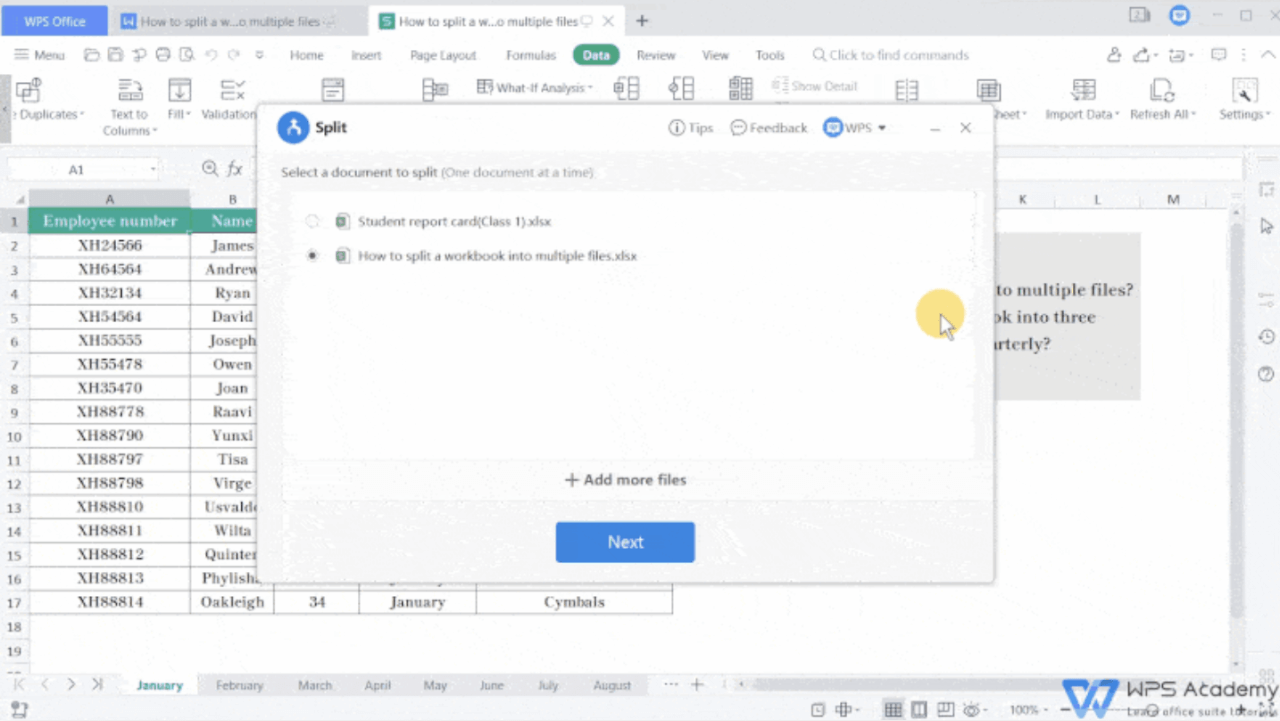Click the 'Click to find commands' search box
The image size is (1280, 721).
890,55
